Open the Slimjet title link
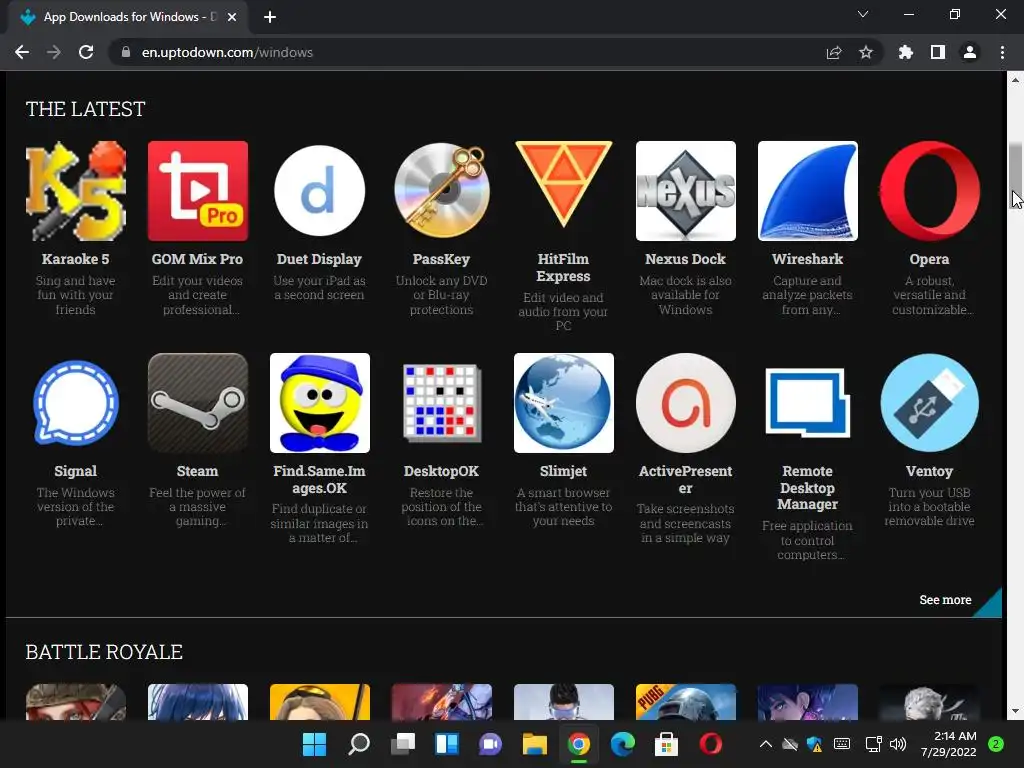Image resolution: width=1024 pixels, height=768 pixels. (564, 472)
